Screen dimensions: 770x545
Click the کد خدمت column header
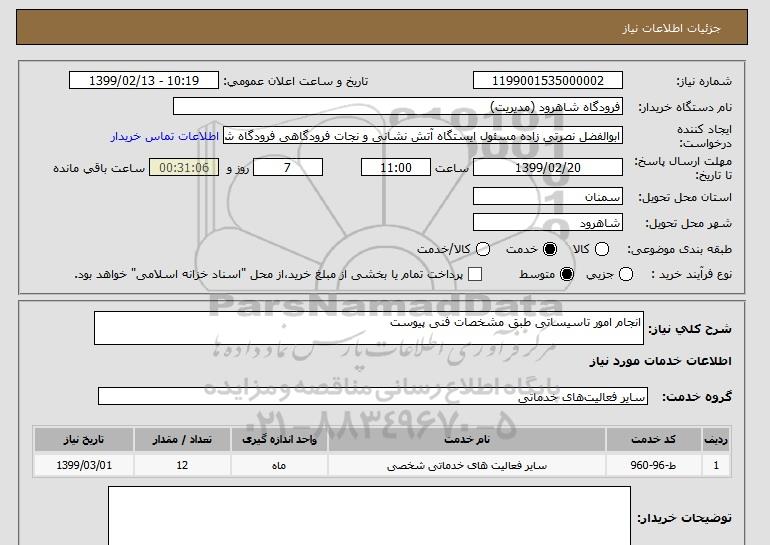coord(653,439)
